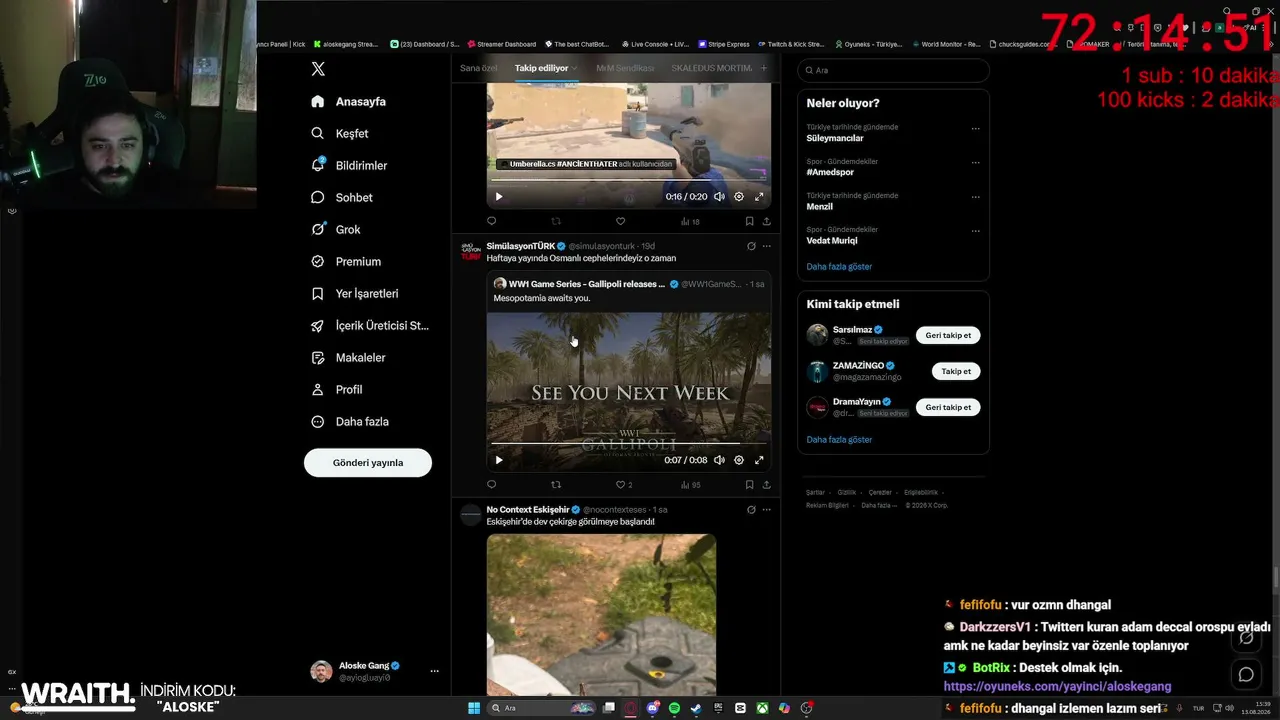Open İçerik Üreticisi creator studio
The image size is (1280, 720).
(370, 325)
